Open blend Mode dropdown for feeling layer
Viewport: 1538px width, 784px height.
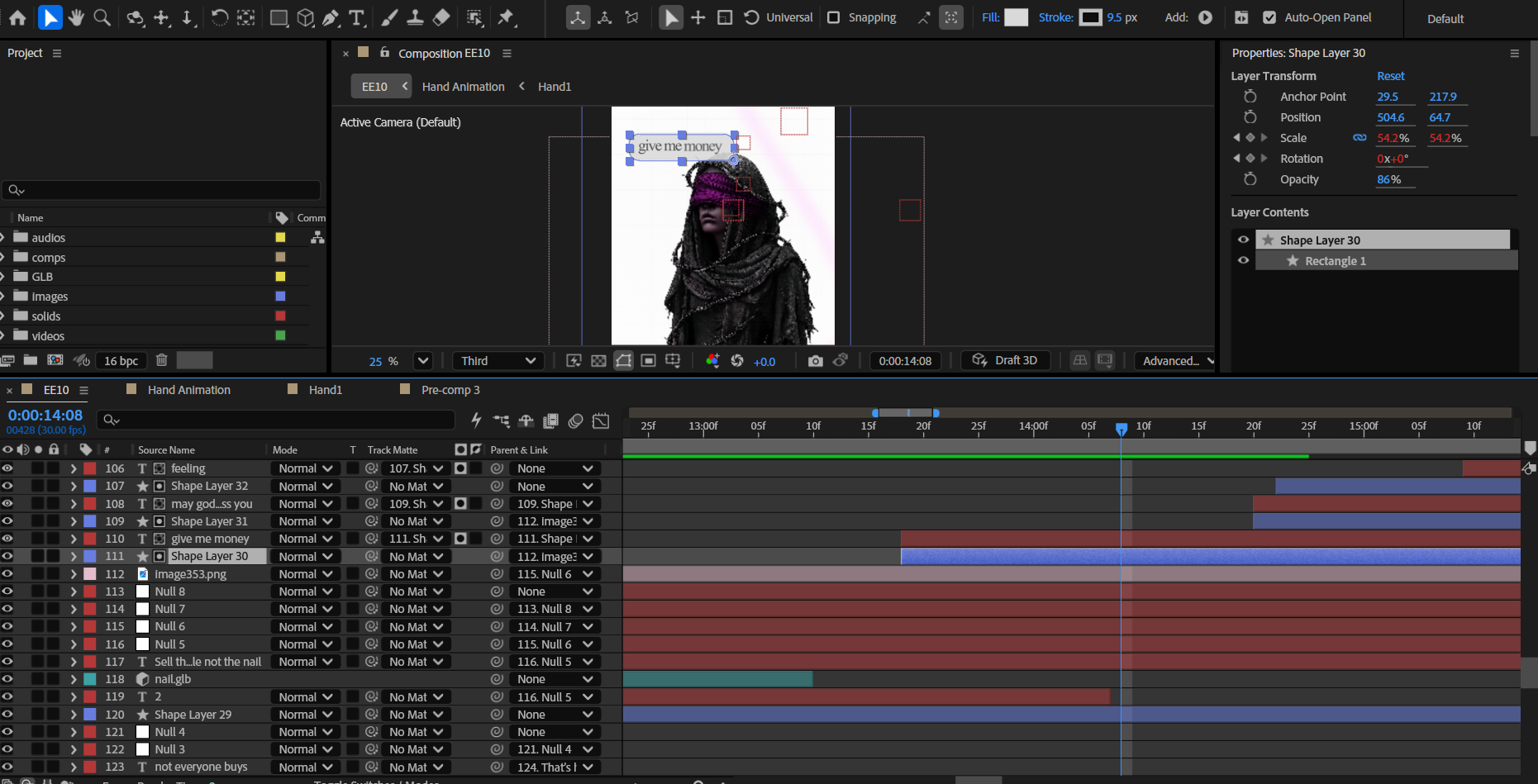pos(305,468)
